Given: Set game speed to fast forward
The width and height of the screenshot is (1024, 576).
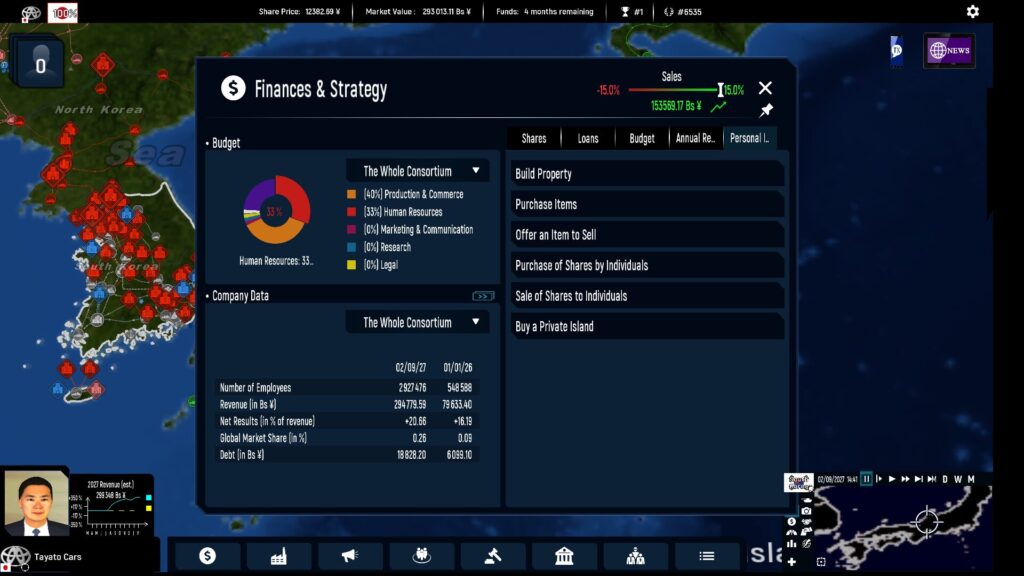Looking at the screenshot, I should pos(905,479).
